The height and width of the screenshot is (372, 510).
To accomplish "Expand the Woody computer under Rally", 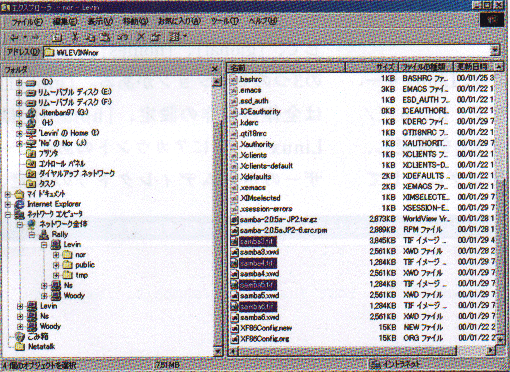I will coord(44,295).
